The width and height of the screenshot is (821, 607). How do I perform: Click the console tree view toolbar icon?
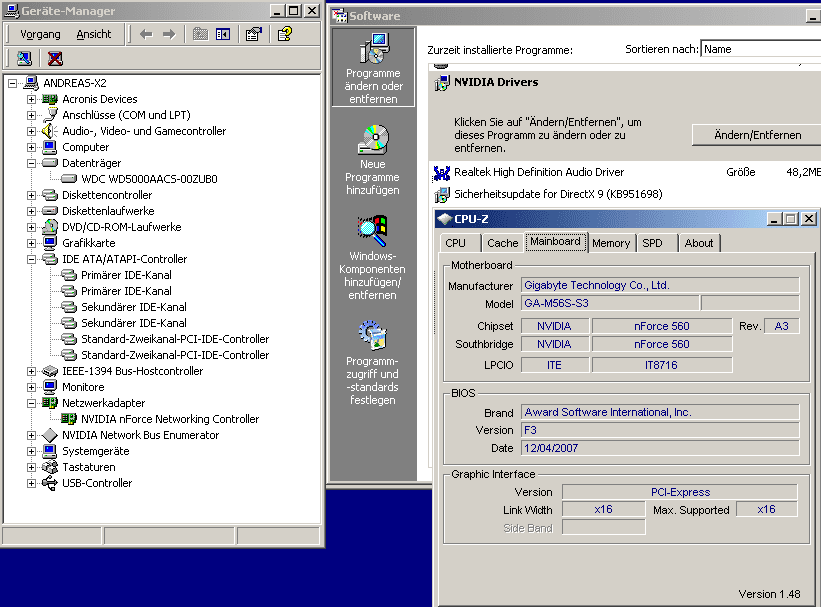point(223,35)
